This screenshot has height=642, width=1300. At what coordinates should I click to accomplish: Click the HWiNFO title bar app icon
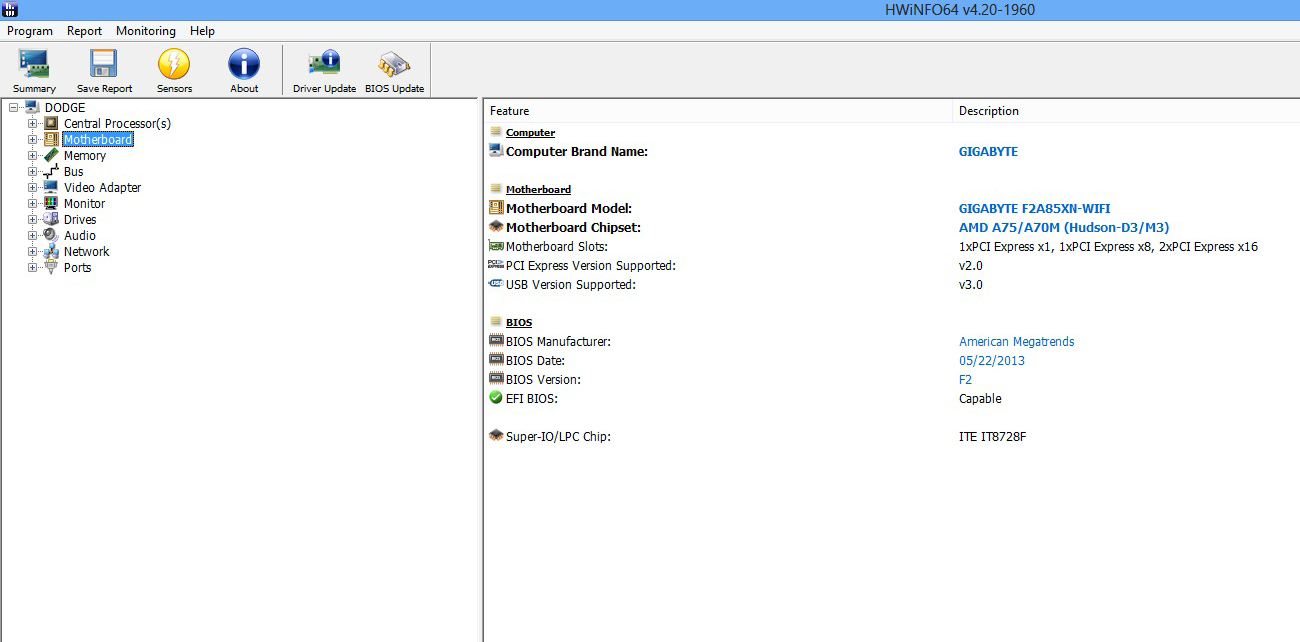(x=10, y=9)
